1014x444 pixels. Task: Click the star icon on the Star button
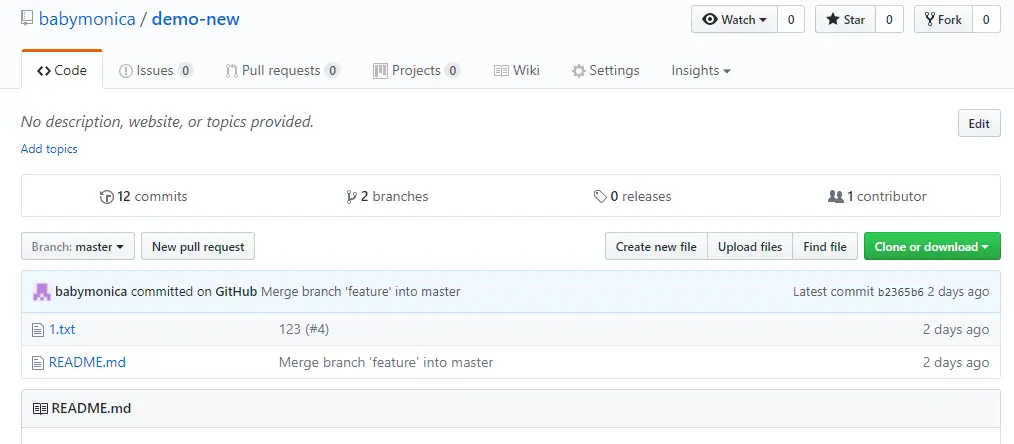pos(833,19)
